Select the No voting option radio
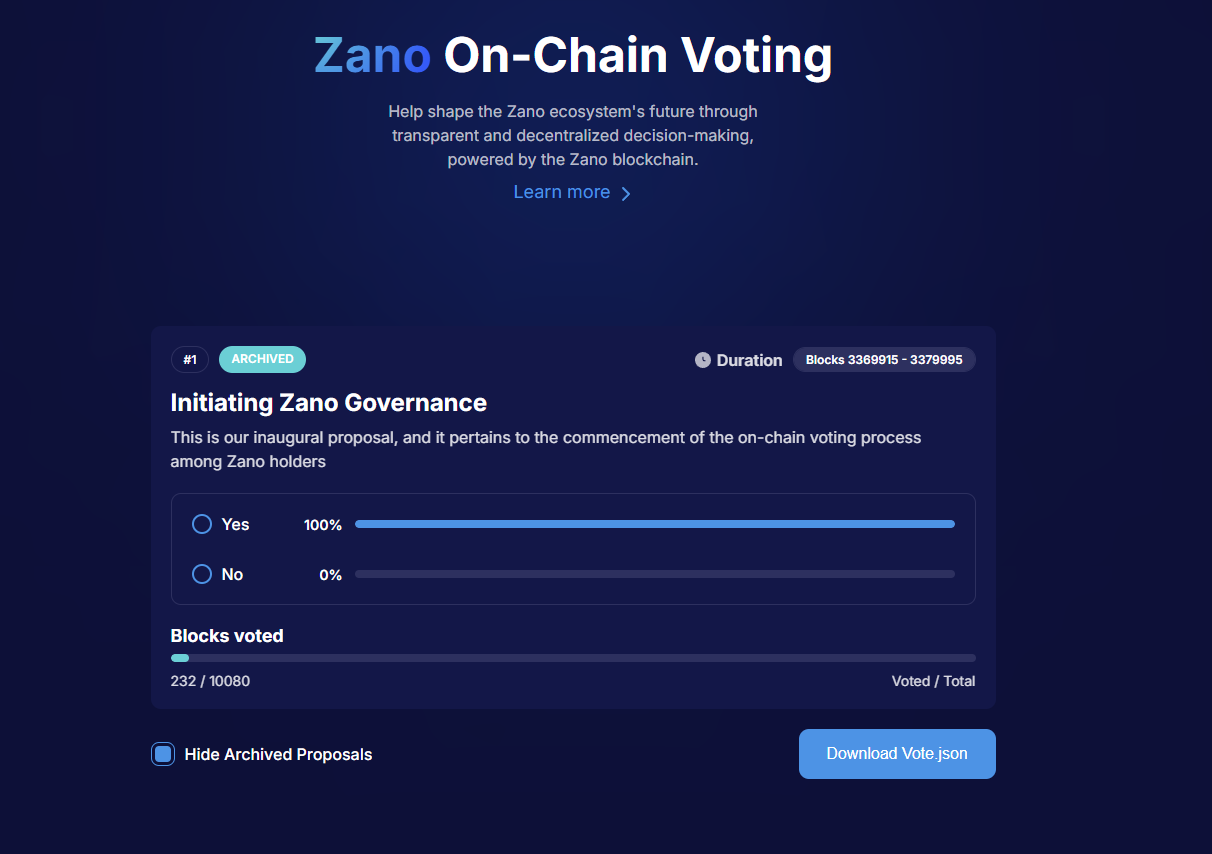Image resolution: width=1212 pixels, height=854 pixels. pyautogui.click(x=202, y=574)
